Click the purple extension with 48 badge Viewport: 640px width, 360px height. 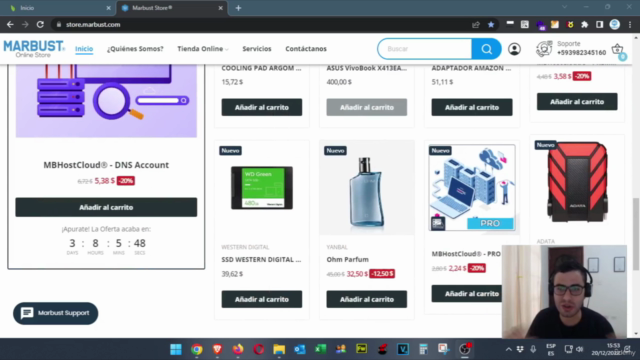click(x=540, y=25)
